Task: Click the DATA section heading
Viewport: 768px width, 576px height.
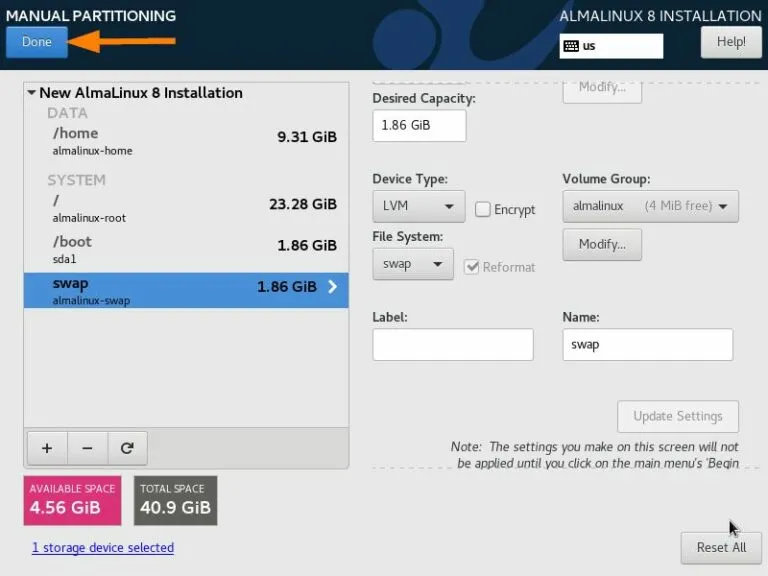Action: click(x=68, y=113)
